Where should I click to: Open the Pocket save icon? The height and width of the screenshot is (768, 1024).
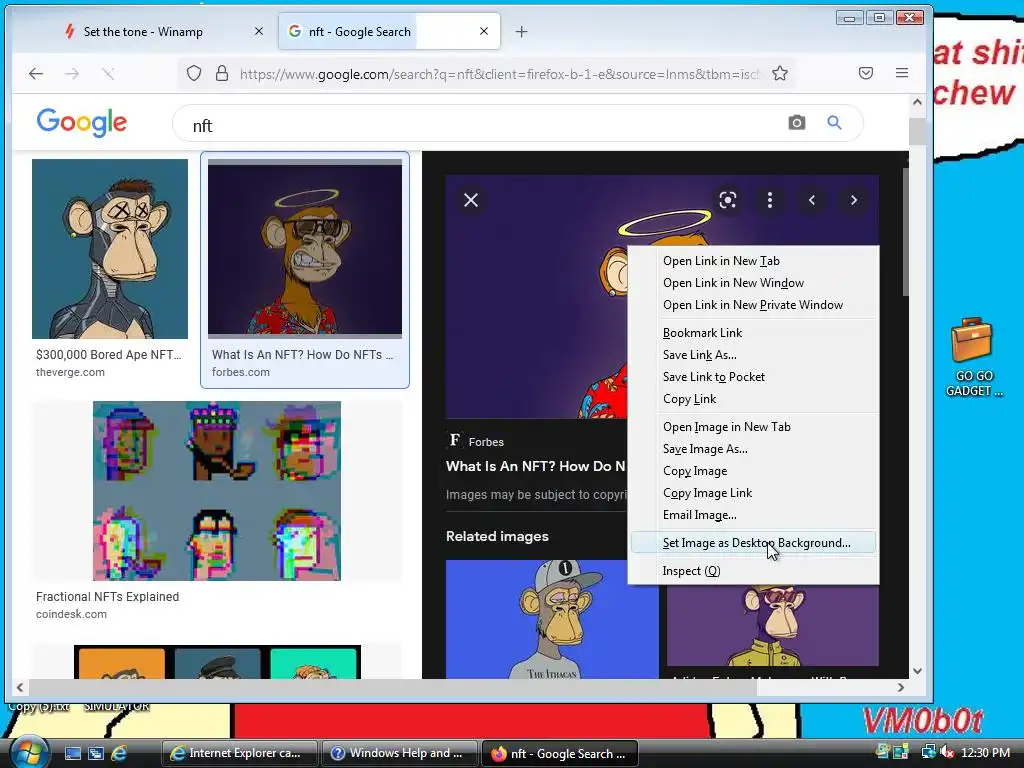866,73
